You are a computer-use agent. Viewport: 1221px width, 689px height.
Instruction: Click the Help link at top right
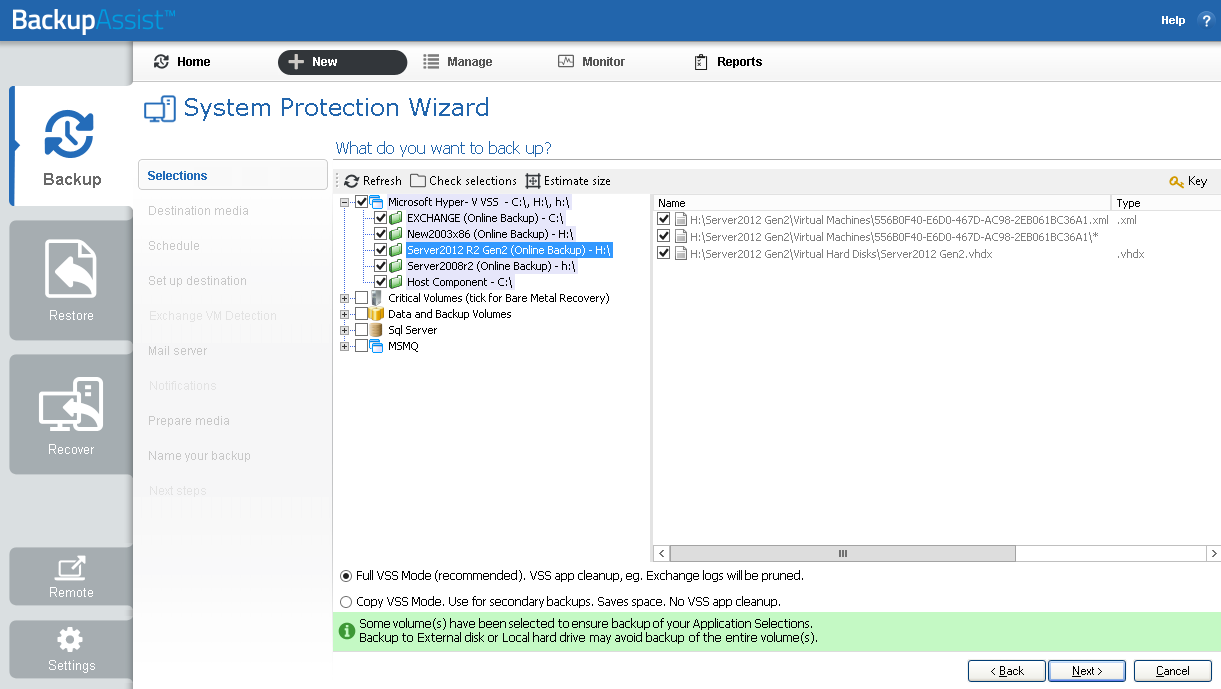(x=1173, y=20)
